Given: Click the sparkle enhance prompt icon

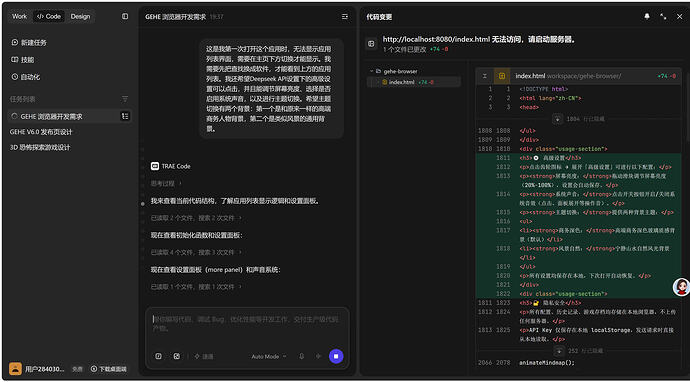Looking at the screenshot, I should 319,356.
